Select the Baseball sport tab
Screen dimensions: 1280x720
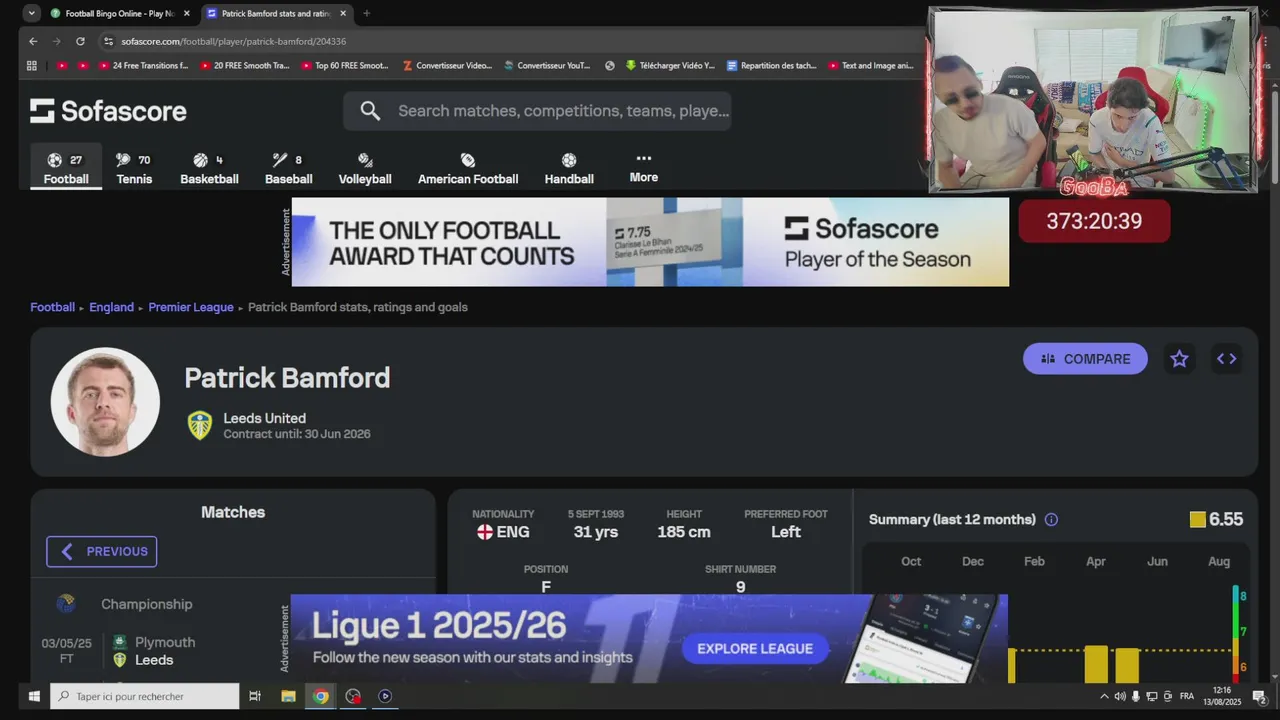pos(288,169)
